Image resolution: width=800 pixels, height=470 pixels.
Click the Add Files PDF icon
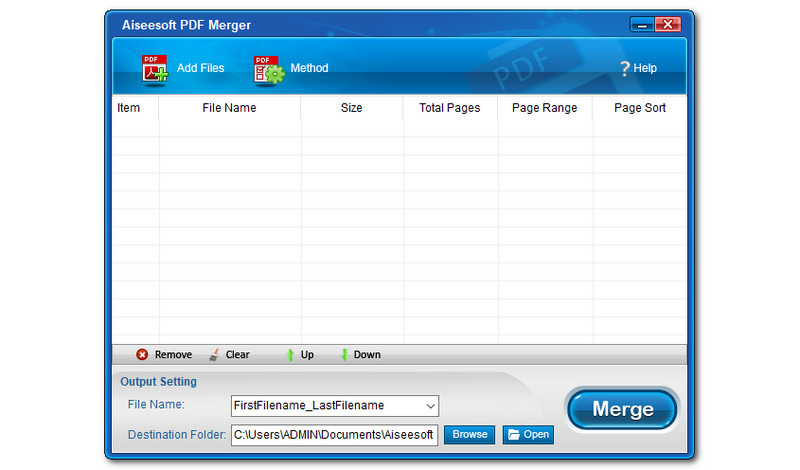click(x=155, y=68)
